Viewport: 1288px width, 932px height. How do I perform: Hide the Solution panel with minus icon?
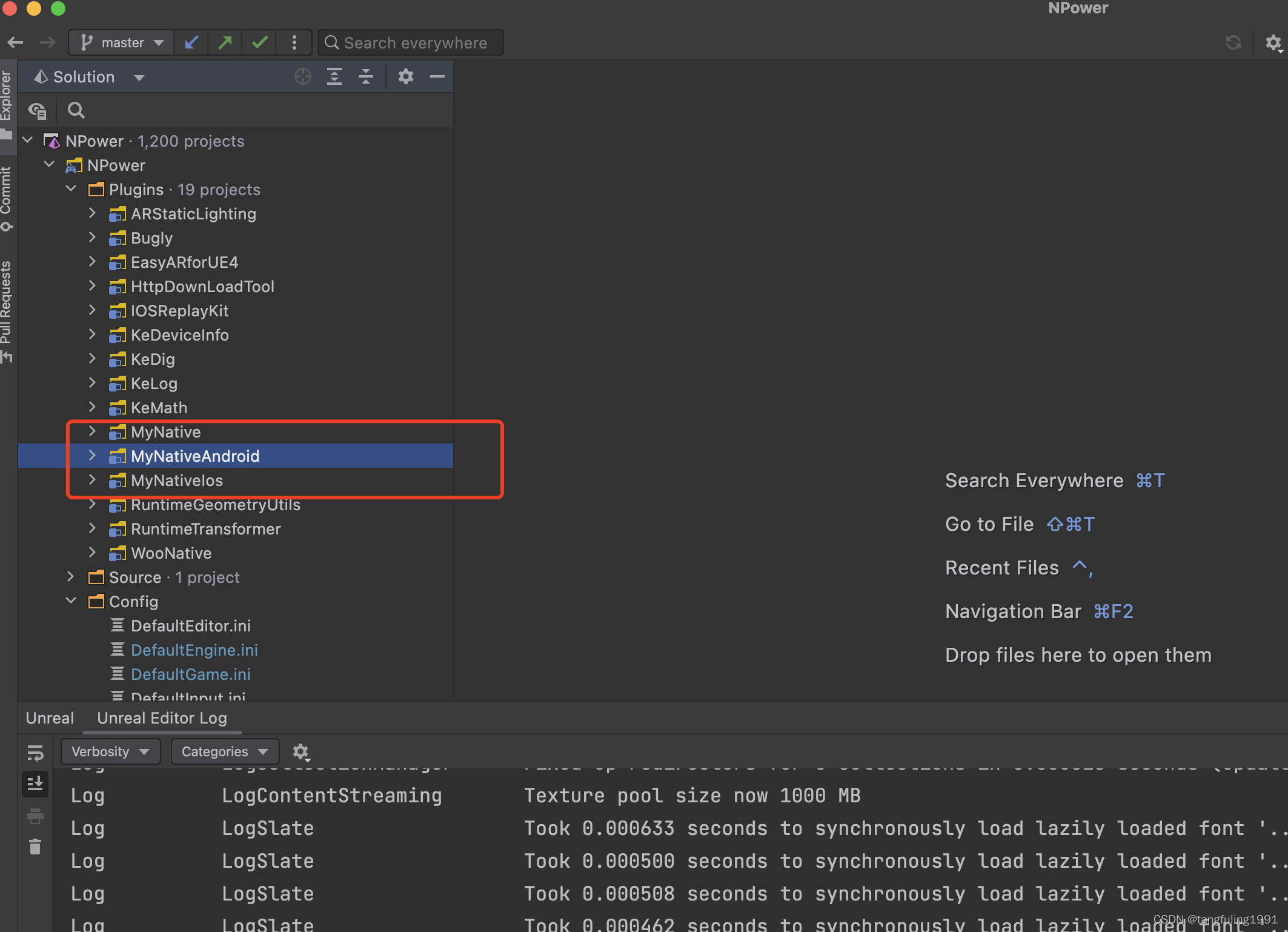[x=437, y=76]
